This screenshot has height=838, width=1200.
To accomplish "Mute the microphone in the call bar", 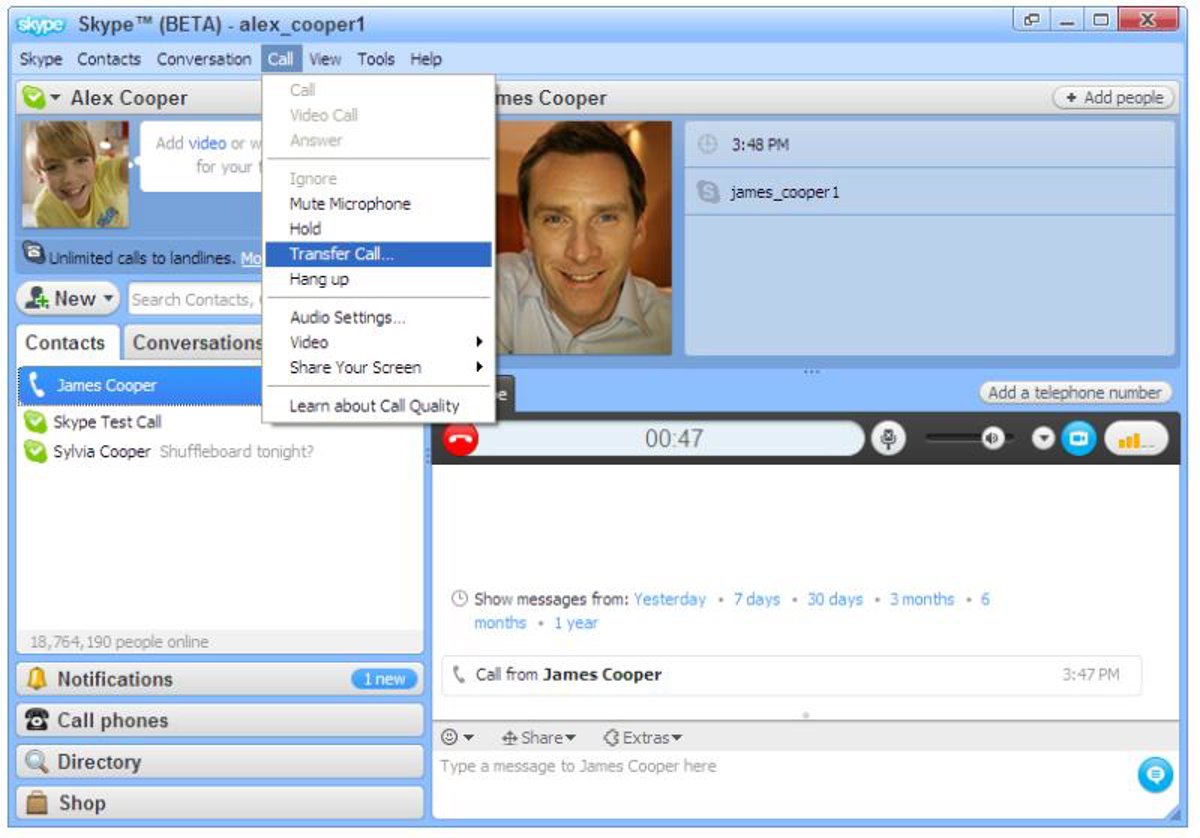I will 887,439.
